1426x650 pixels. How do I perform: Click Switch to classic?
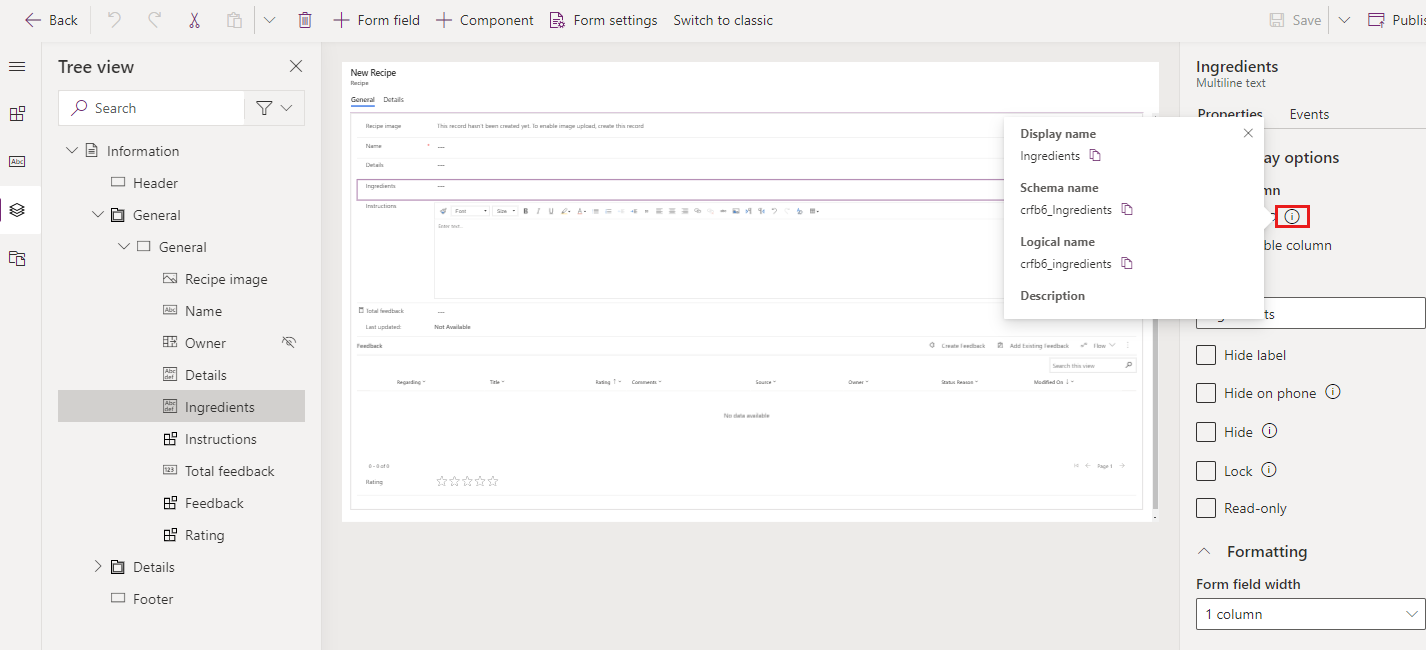coord(723,20)
